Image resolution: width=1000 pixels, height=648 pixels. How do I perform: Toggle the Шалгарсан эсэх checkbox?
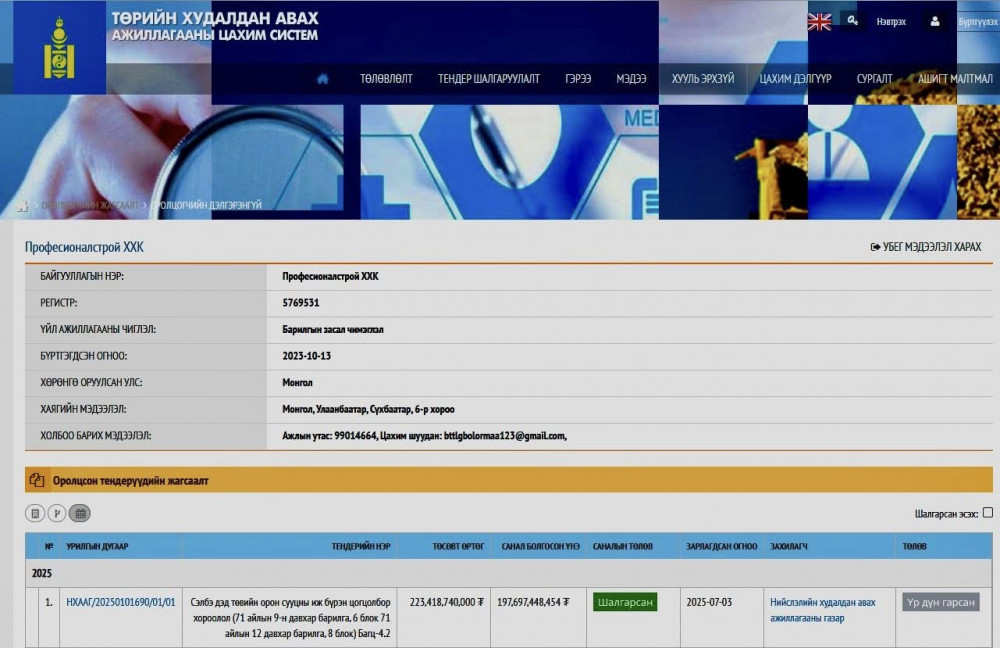pyautogui.click(x=987, y=513)
